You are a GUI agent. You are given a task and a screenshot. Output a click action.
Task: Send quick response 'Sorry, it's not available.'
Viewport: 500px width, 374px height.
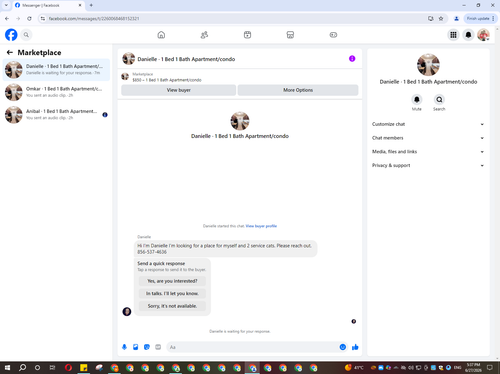(x=172, y=306)
